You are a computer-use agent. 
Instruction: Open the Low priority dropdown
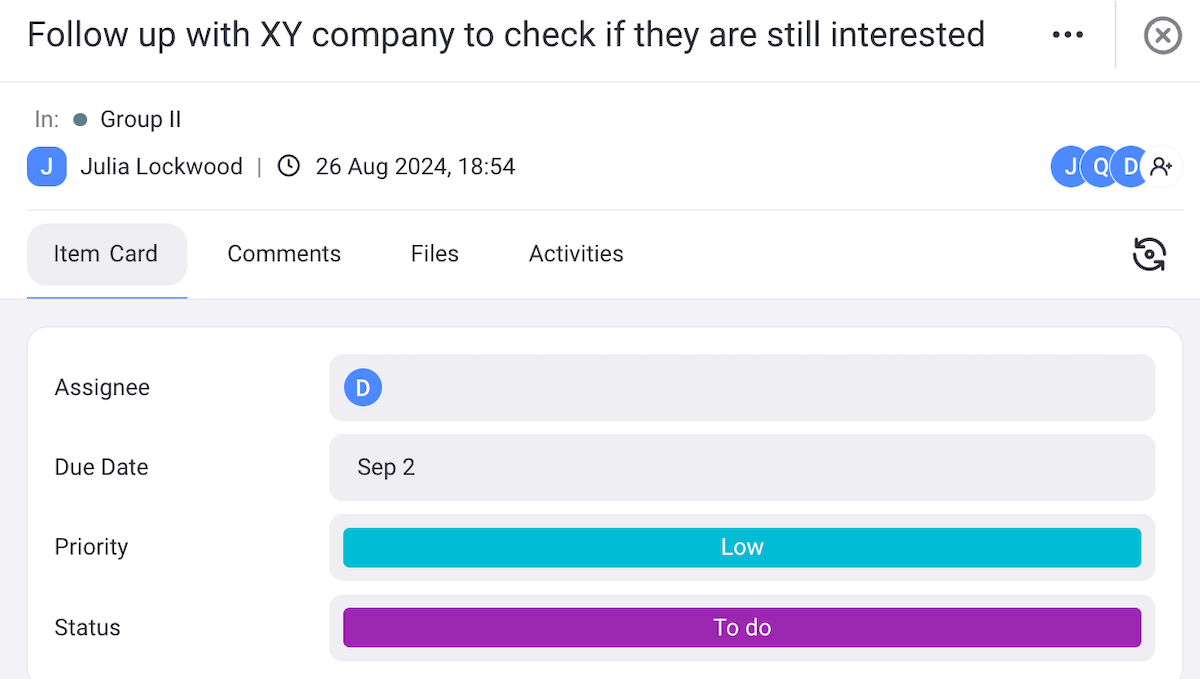point(741,547)
